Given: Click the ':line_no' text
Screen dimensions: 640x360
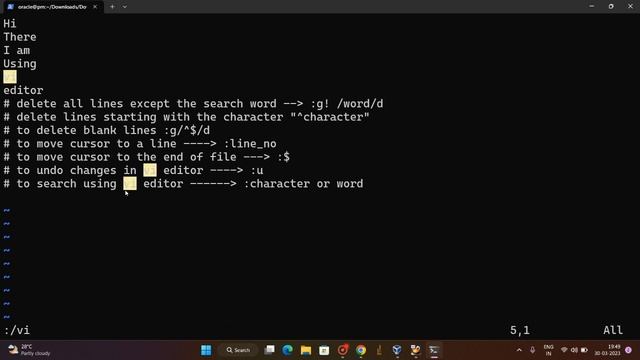Looking at the screenshot, I should pyautogui.click(x=250, y=144).
